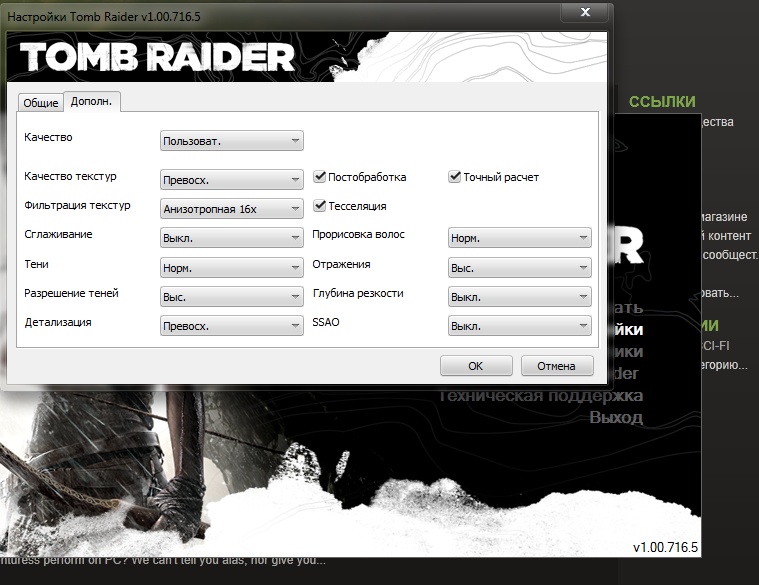Expand the Прорисовка волос dropdown

click(519, 238)
